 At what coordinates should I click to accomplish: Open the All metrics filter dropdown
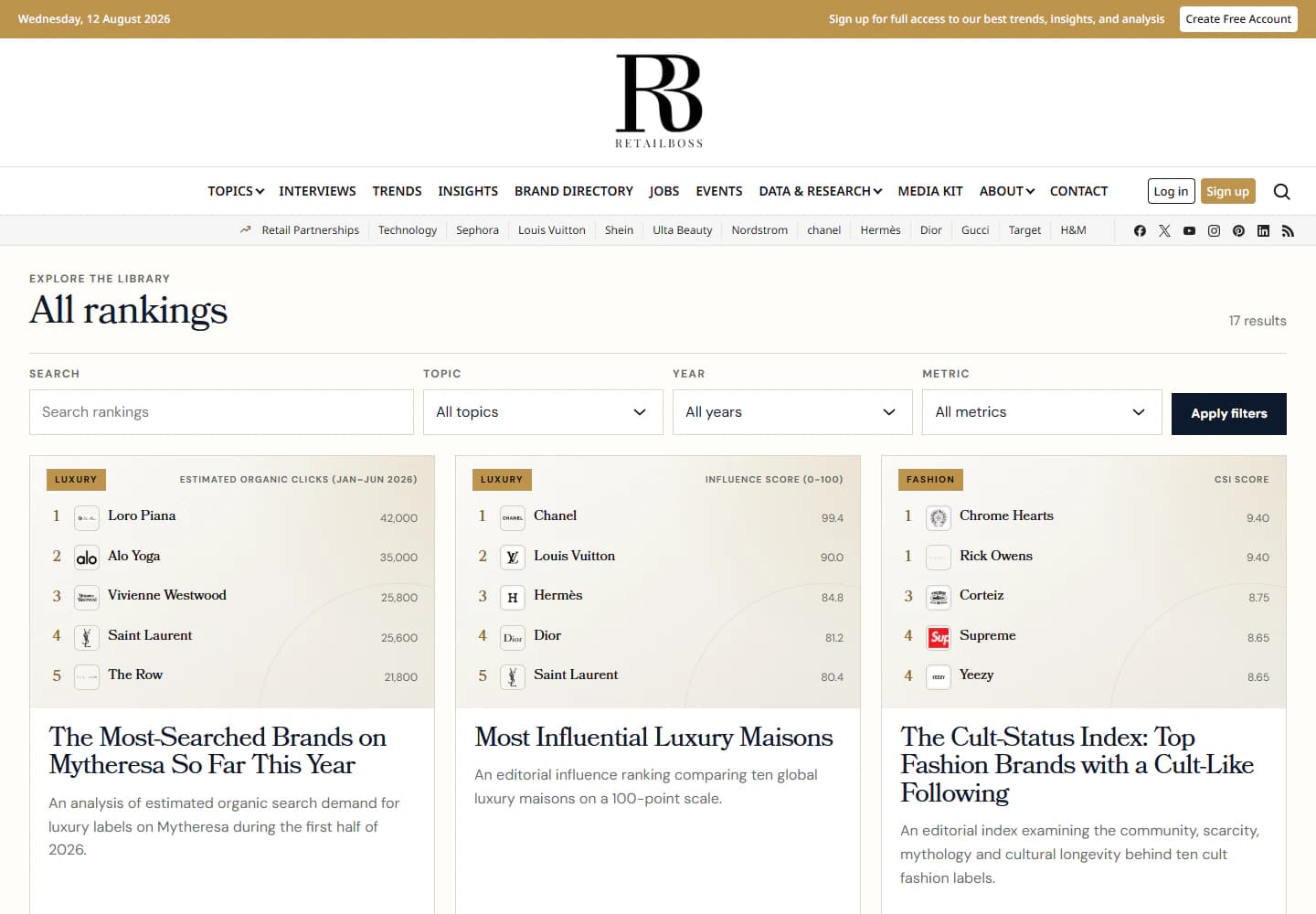1042,412
